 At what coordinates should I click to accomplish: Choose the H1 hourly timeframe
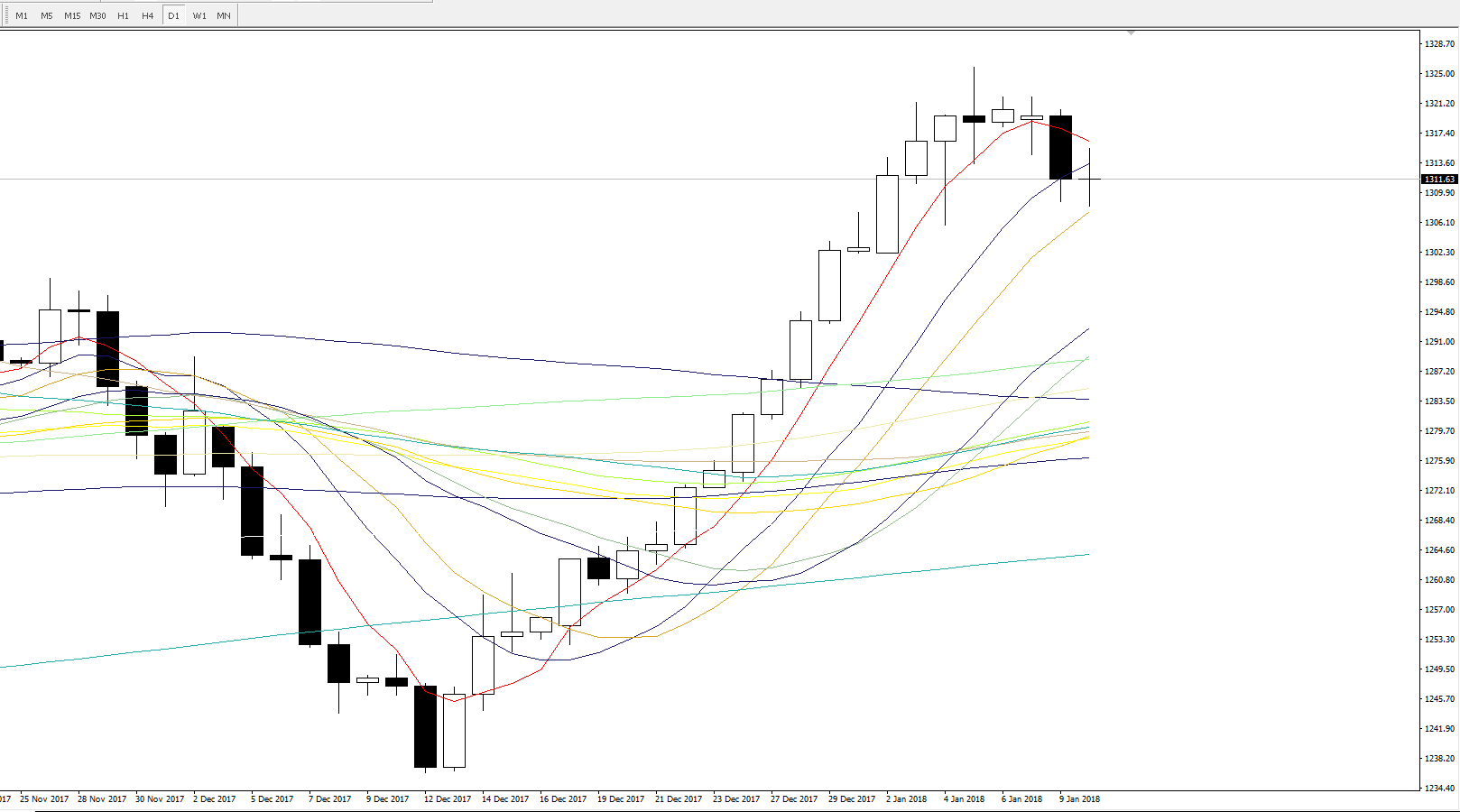pyautogui.click(x=123, y=15)
